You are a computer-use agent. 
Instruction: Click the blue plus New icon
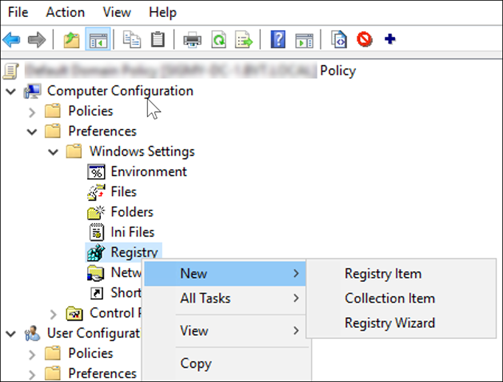[390, 39]
